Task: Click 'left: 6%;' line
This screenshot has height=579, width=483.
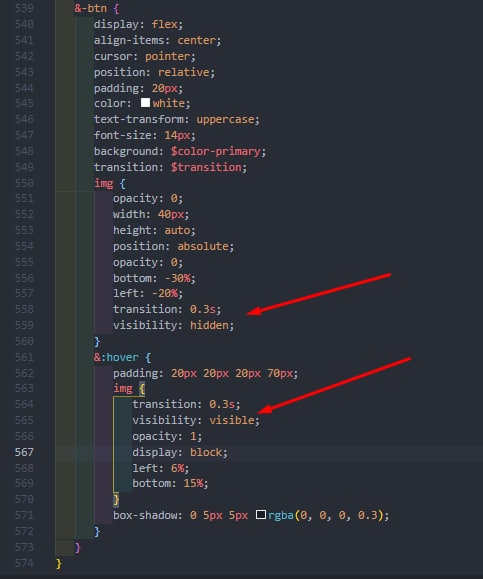Action: (x=161, y=468)
